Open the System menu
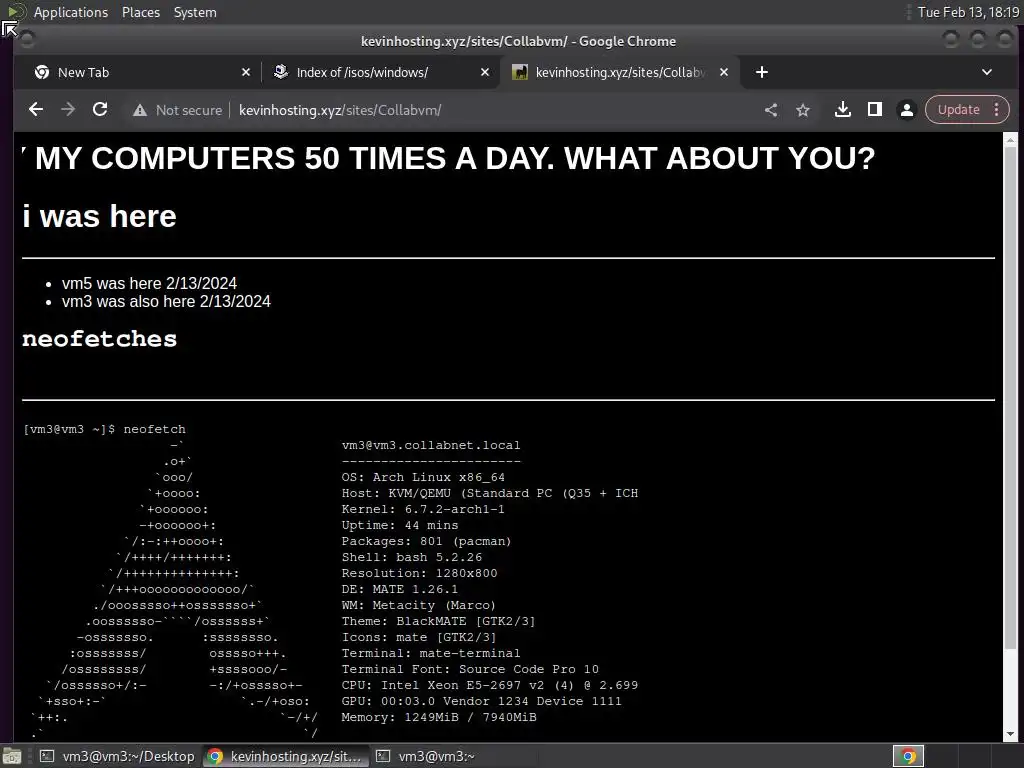This screenshot has width=1024, height=768. pyautogui.click(x=195, y=12)
